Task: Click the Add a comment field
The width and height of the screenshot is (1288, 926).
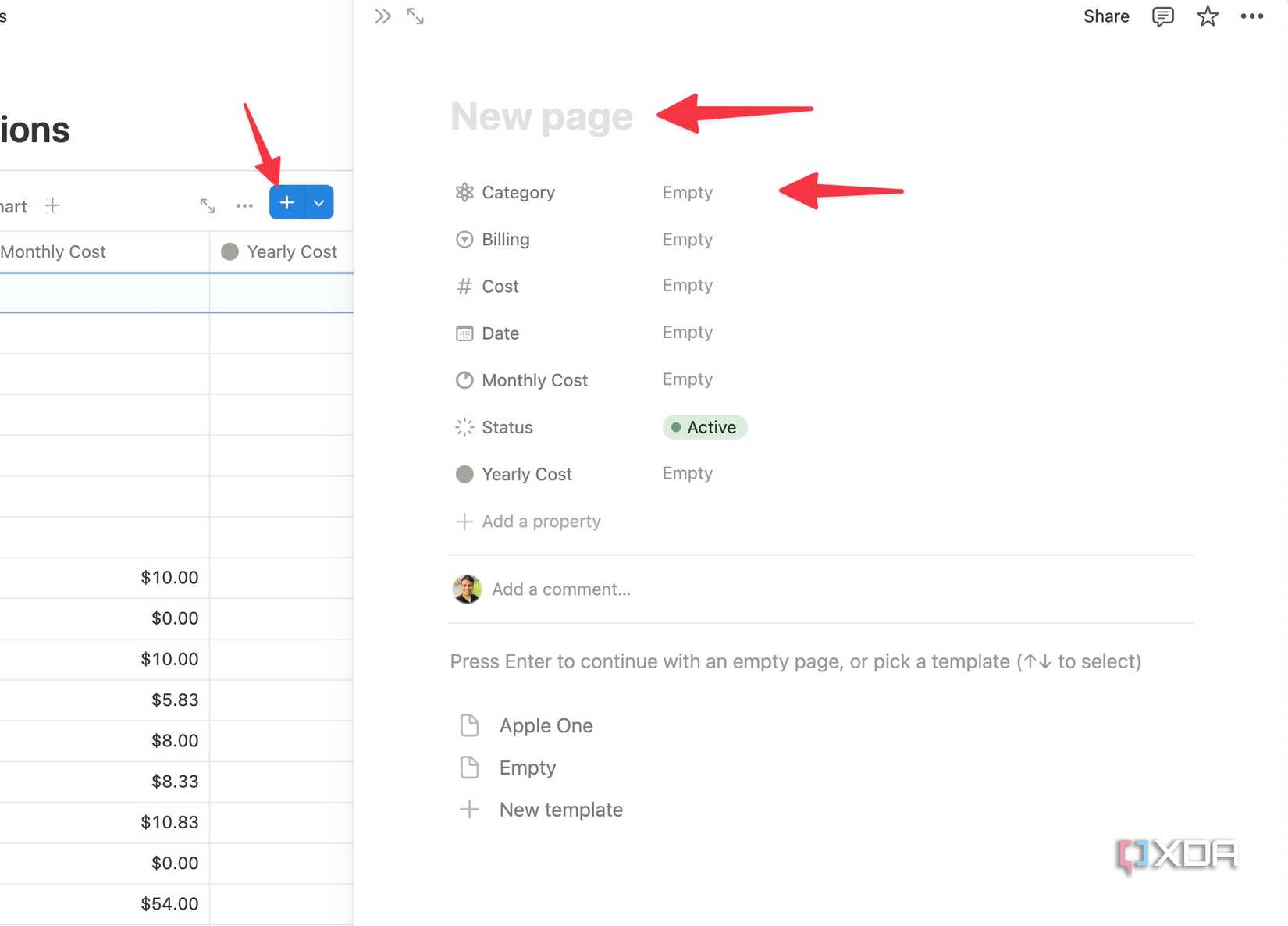Action: (x=560, y=589)
